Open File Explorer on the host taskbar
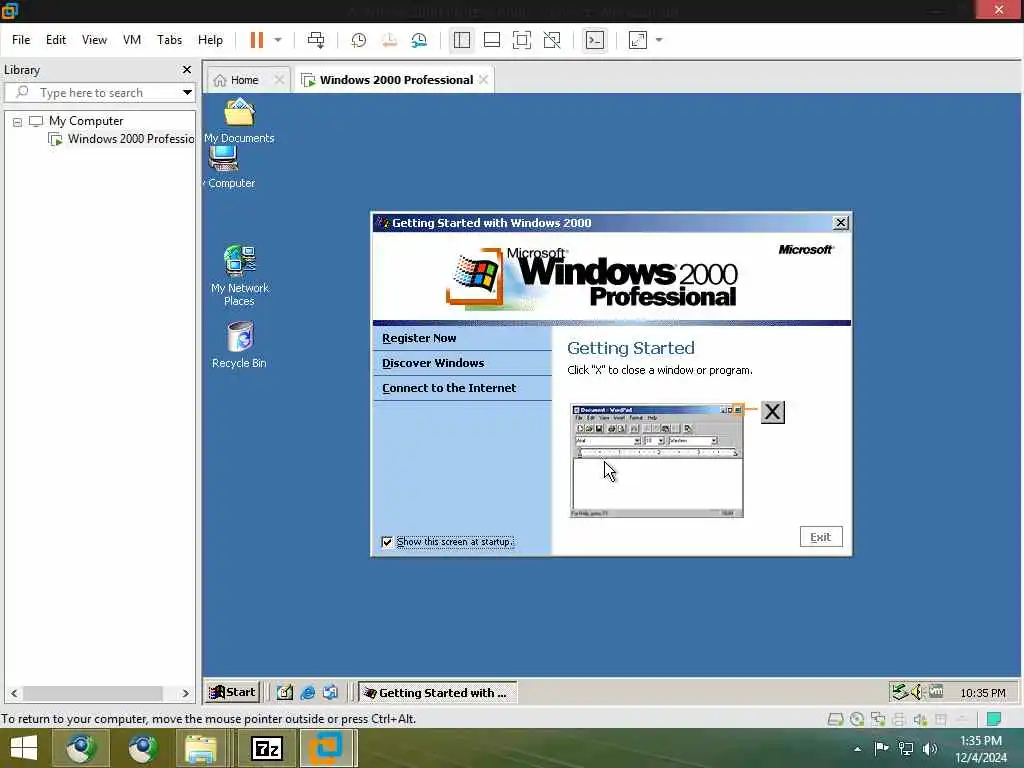The height and width of the screenshot is (768, 1024). [x=200, y=748]
